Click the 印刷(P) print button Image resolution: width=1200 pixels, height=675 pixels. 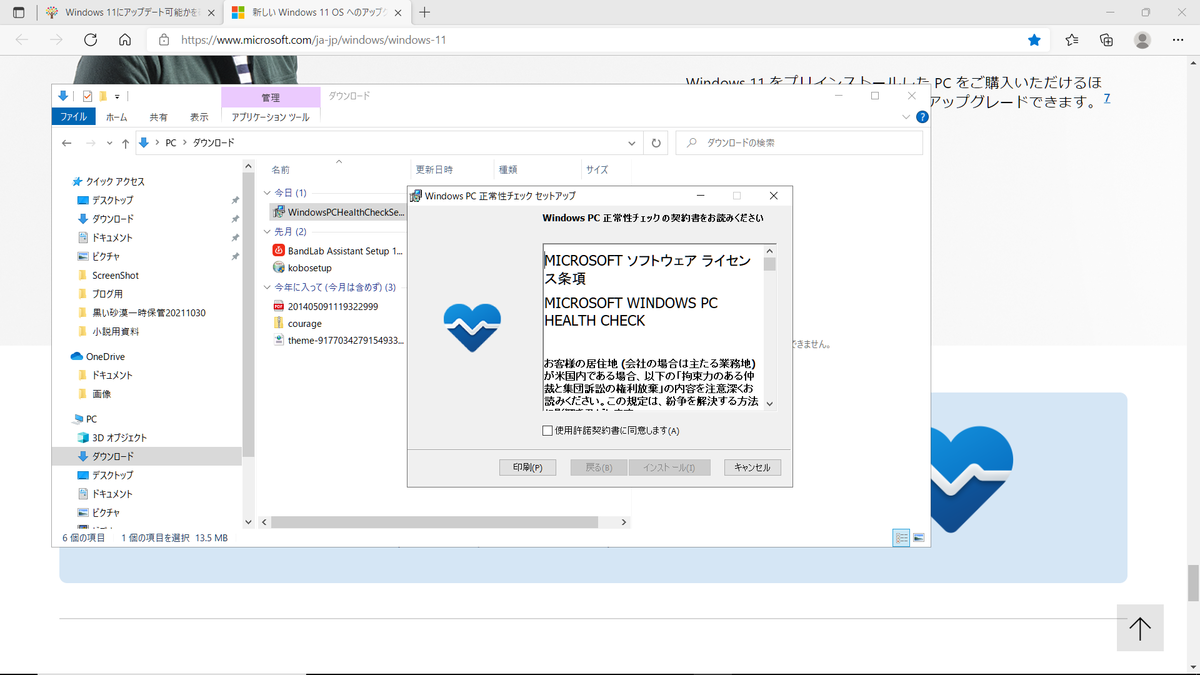pyautogui.click(x=527, y=467)
